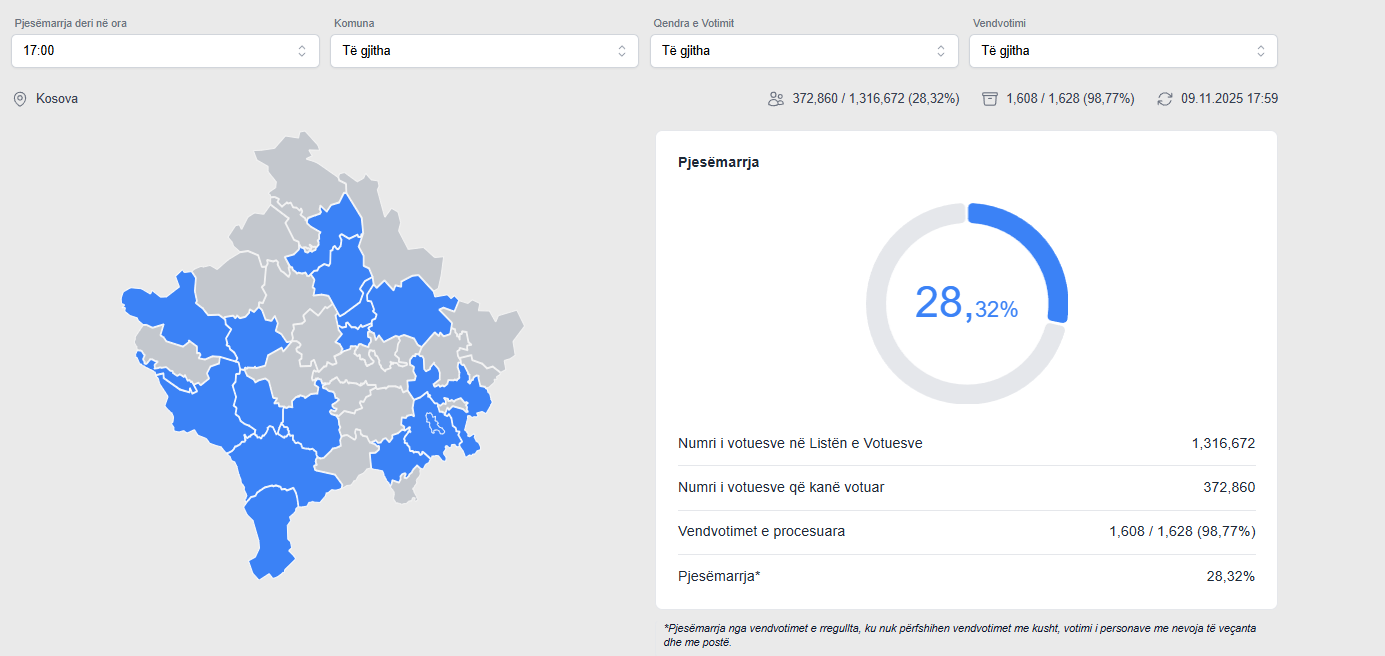Click the 372,860 / 1,316,672 turnout statistic

tap(875, 99)
